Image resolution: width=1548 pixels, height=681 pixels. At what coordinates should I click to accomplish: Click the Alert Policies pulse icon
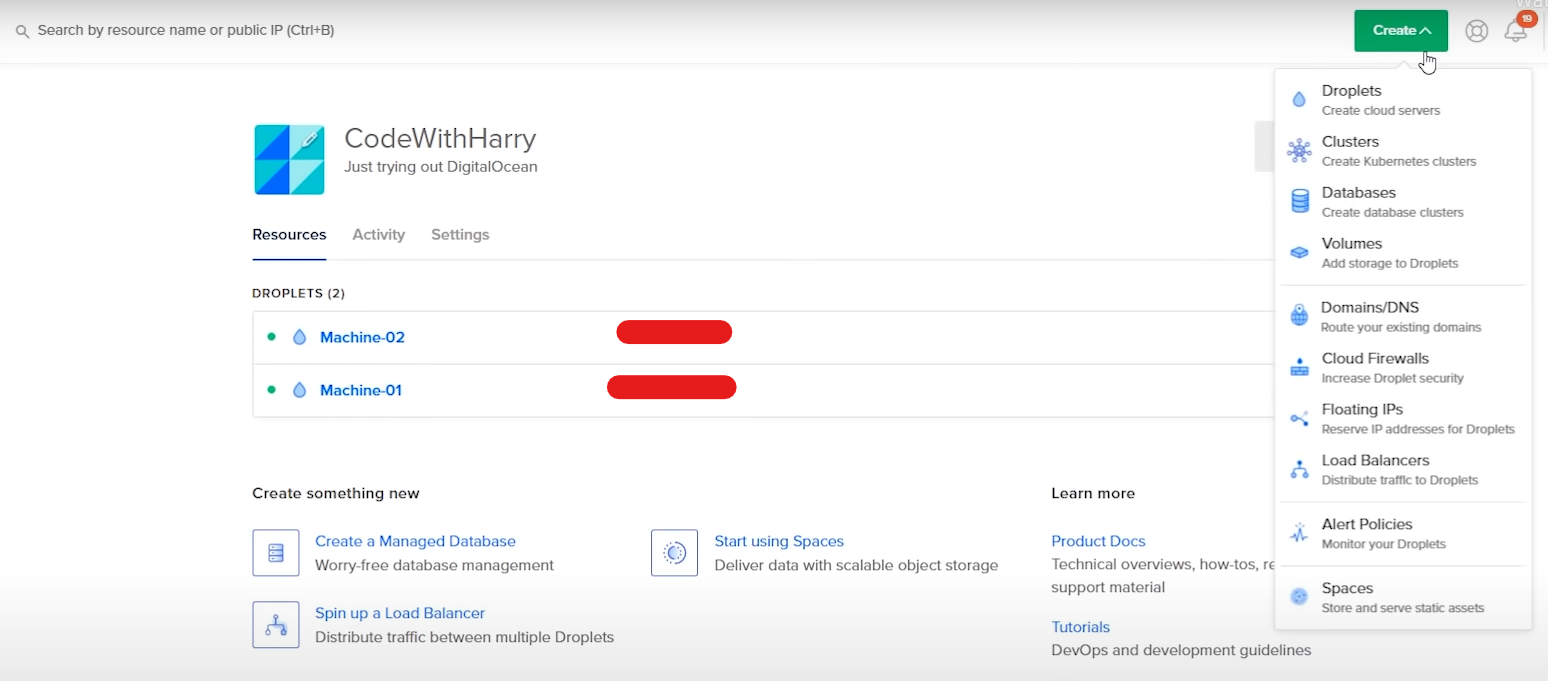click(x=1299, y=533)
